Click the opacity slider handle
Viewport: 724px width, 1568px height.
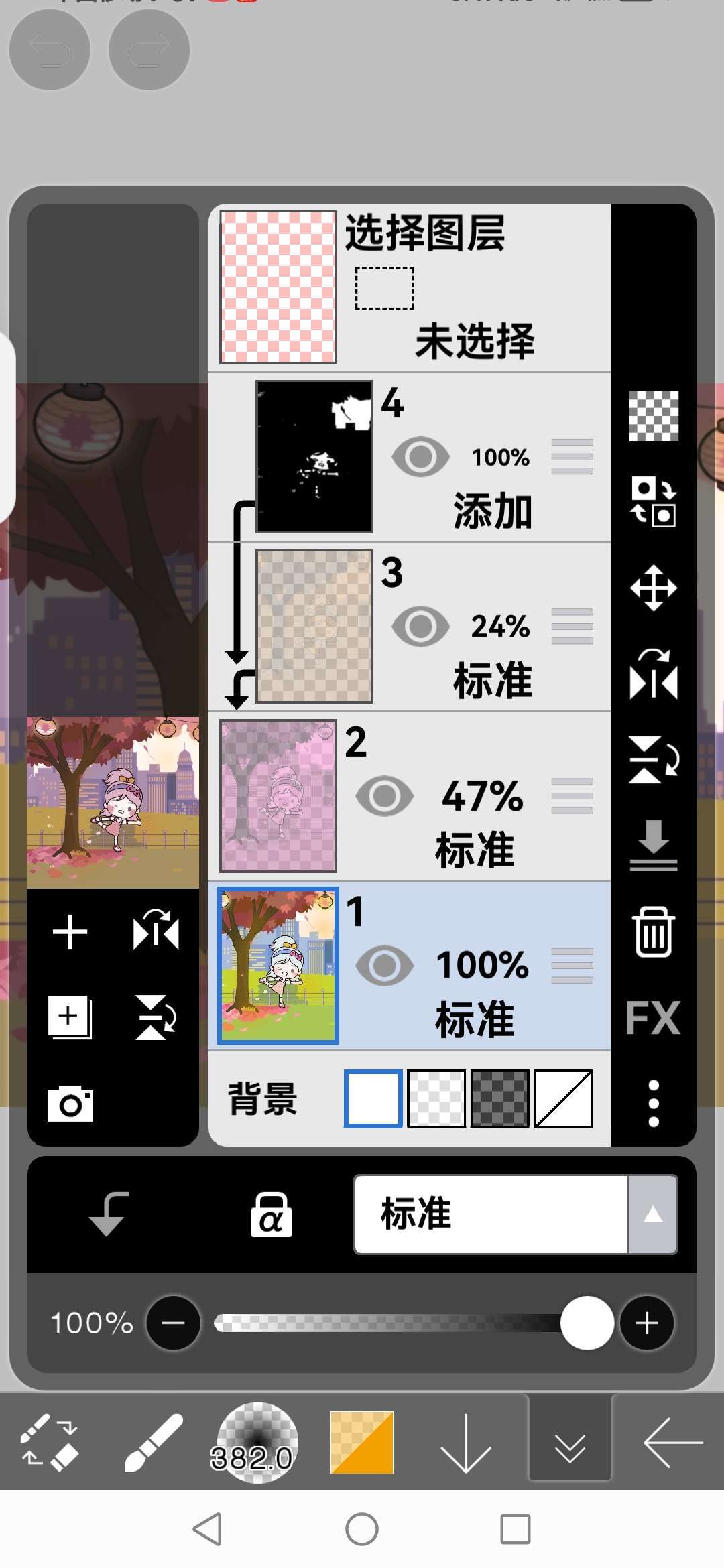(x=587, y=1323)
